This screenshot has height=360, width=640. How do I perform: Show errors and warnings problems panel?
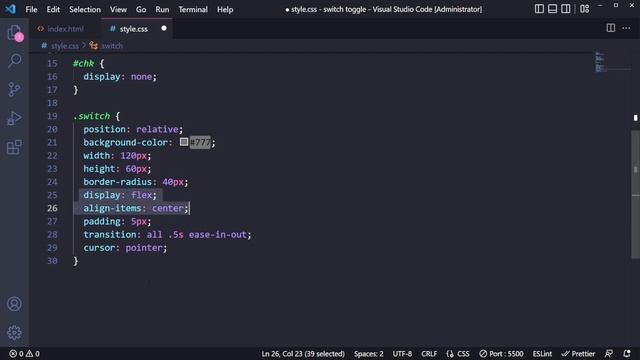[24, 354]
